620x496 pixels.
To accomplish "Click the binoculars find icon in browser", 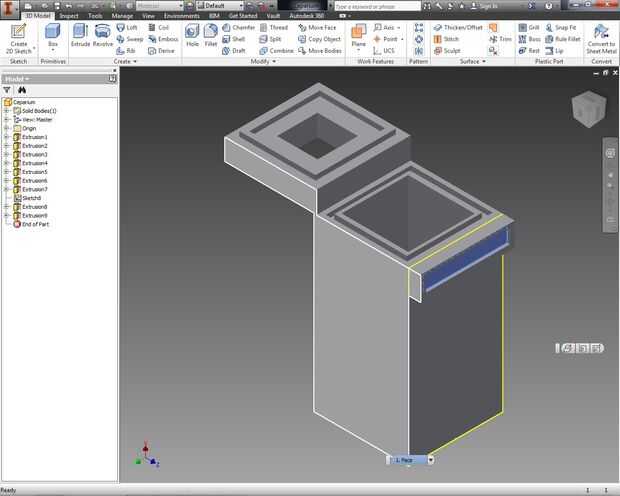I will [x=22, y=90].
